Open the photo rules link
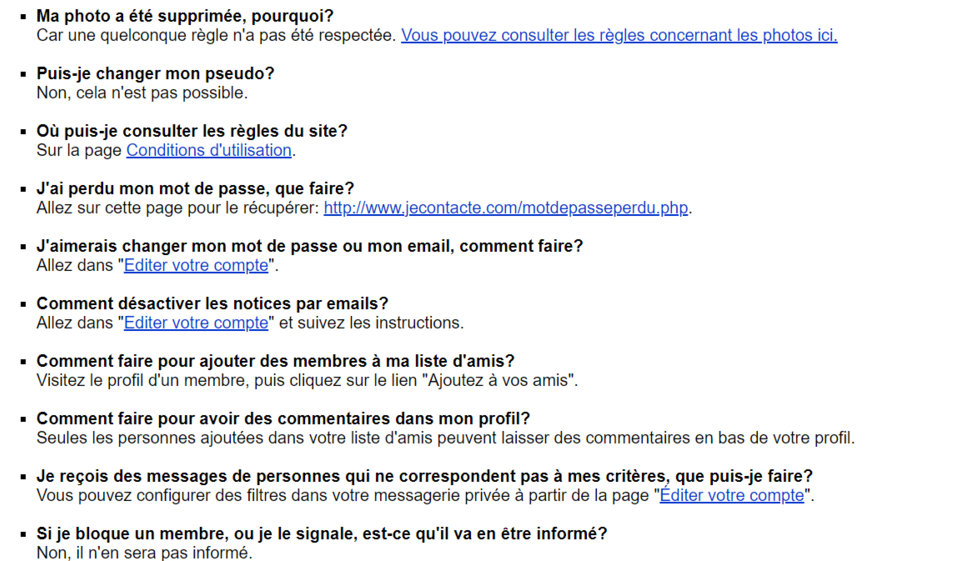960x561 pixels. coord(619,35)
